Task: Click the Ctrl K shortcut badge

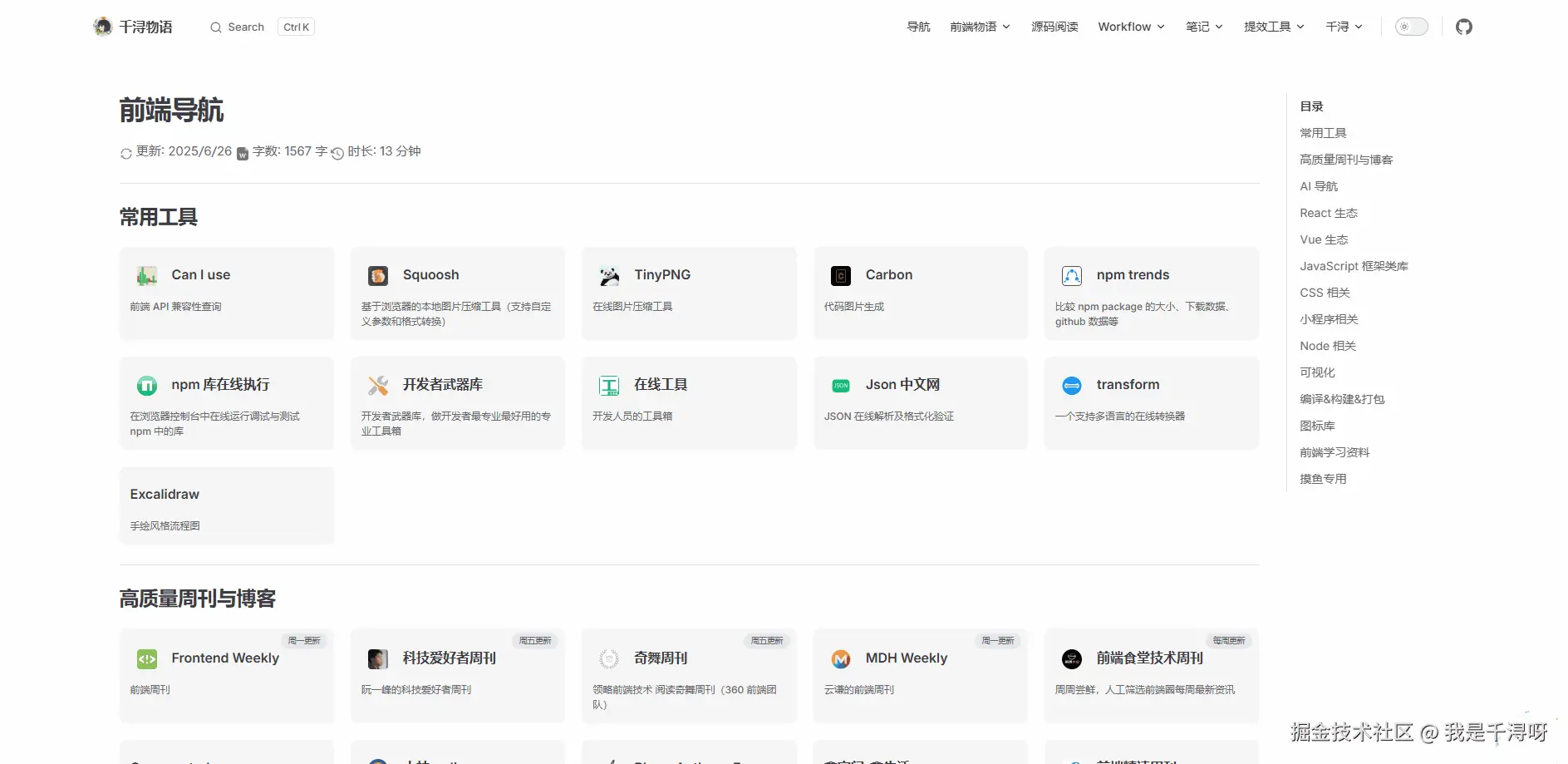Action: pyautogui.click(x=296, y=27)
